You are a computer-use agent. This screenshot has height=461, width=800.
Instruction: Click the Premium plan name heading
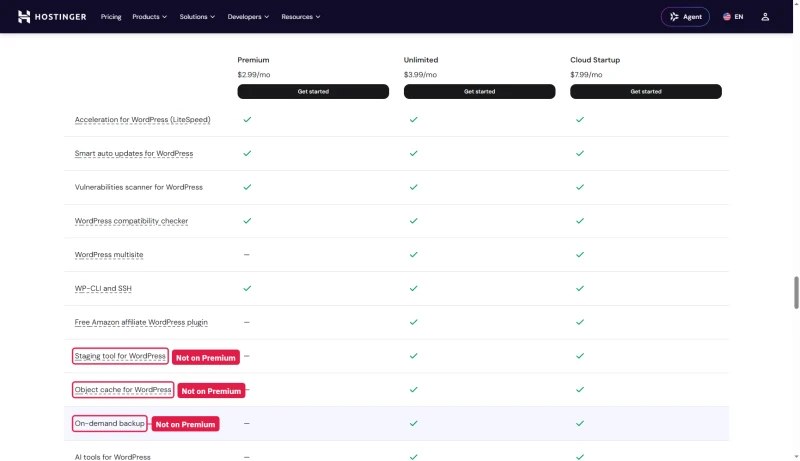[x=253, y=60]
